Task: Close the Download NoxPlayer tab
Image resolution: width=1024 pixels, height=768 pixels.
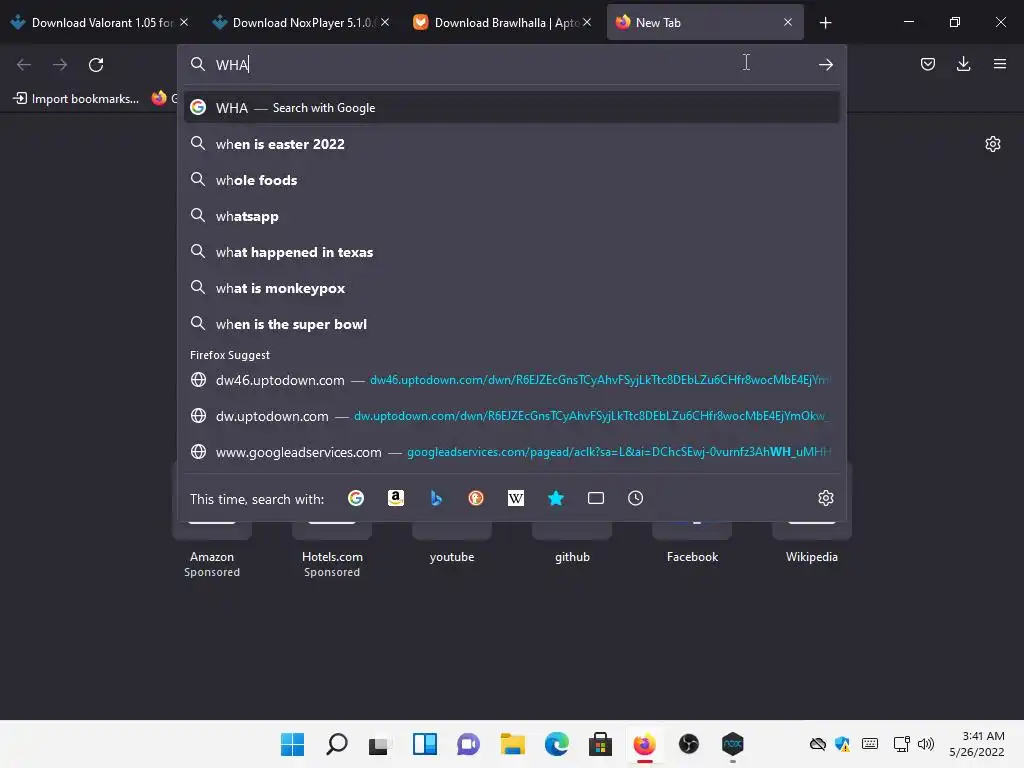Action: point(385,22)
